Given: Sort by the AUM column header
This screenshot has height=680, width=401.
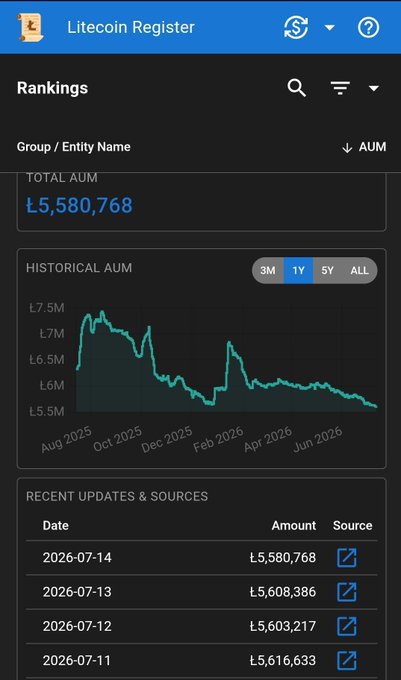Looking at the screenshot, I should [364, 147].
